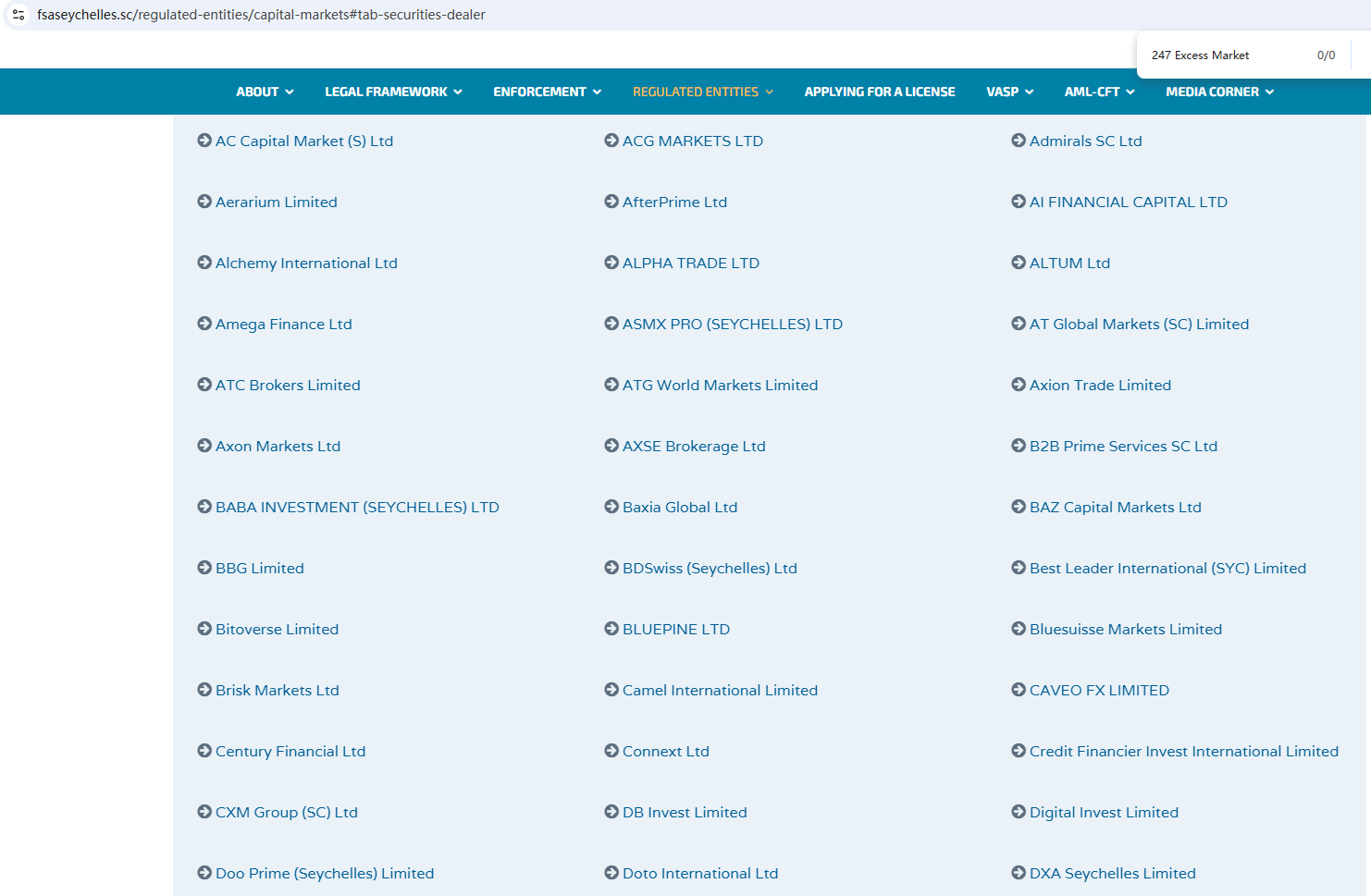Click the browser address bar URL
The height and width of the screenshot is (896, 1371).
[261, 15]
